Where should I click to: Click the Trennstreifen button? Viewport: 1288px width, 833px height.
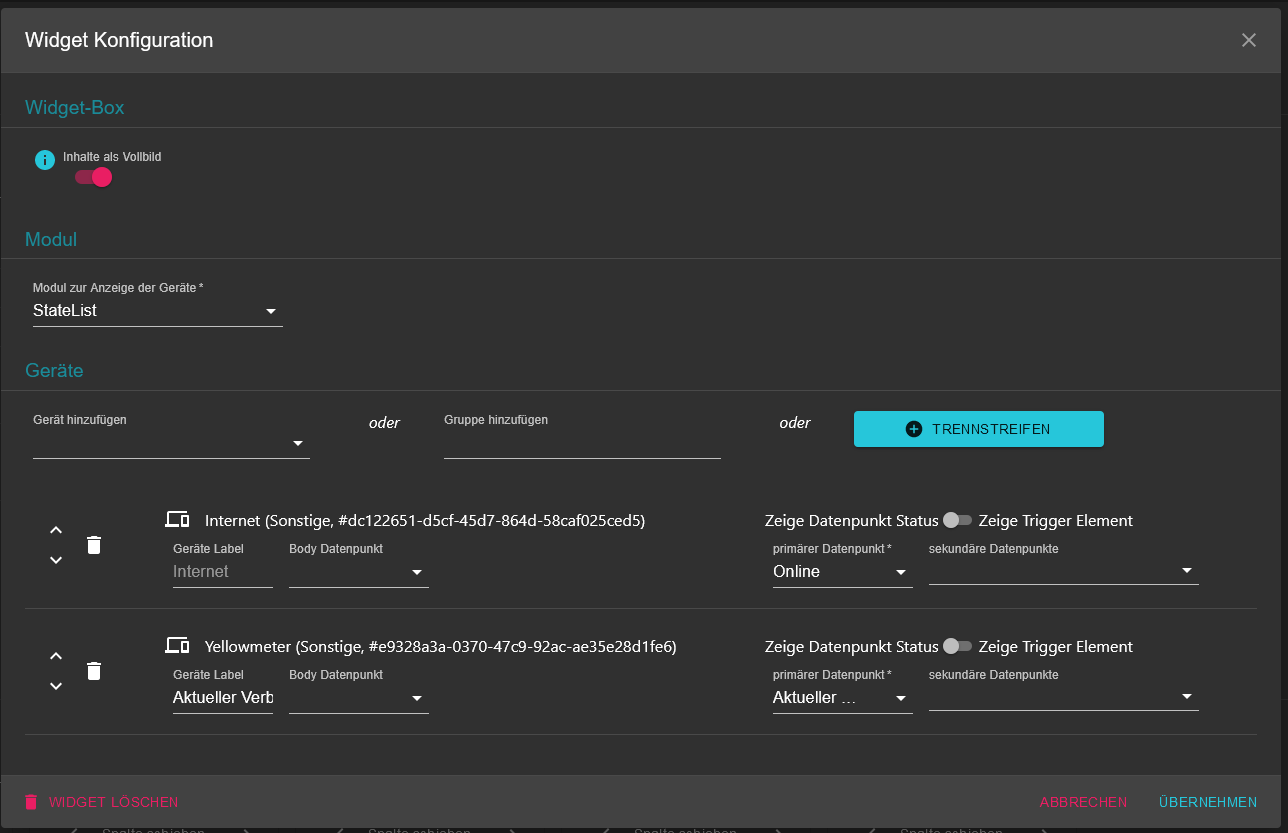tap(979, 429)
